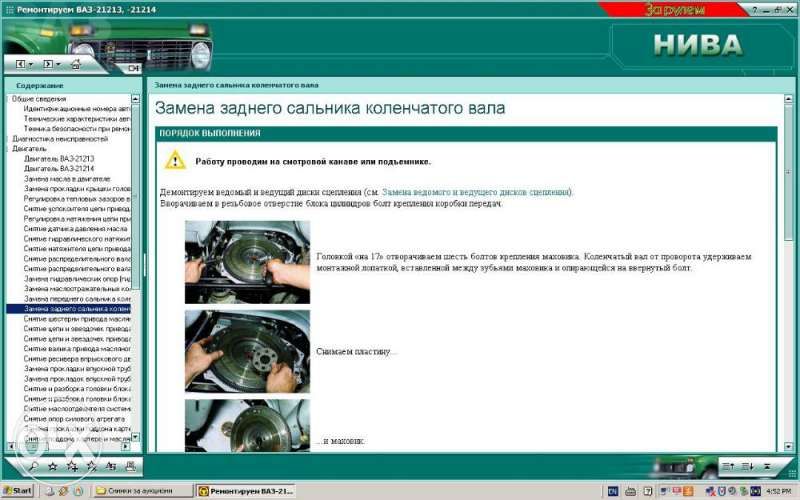This screenshot has width=800, height=500.
Task: Open Снятие датчика давления масла topic
Action: click(x=76, y=229)
